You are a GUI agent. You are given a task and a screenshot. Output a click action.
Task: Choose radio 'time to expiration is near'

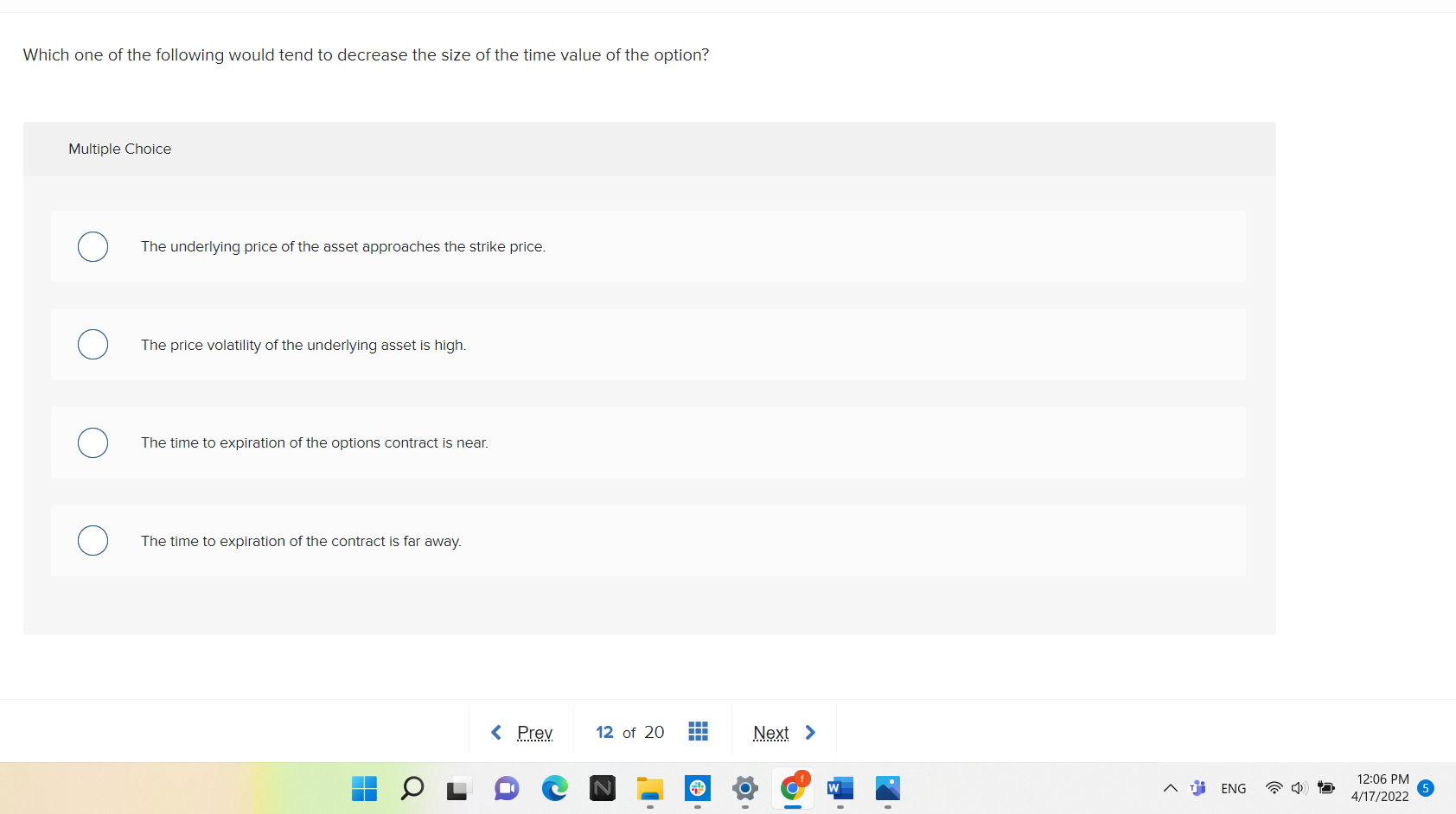coord(93,442)
